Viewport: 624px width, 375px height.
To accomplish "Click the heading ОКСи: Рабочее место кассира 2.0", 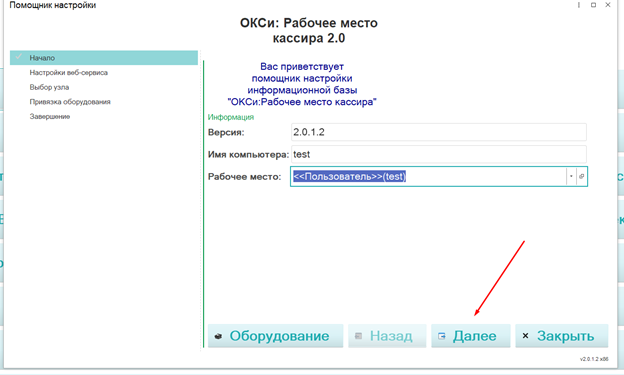I will pos(309,31).
